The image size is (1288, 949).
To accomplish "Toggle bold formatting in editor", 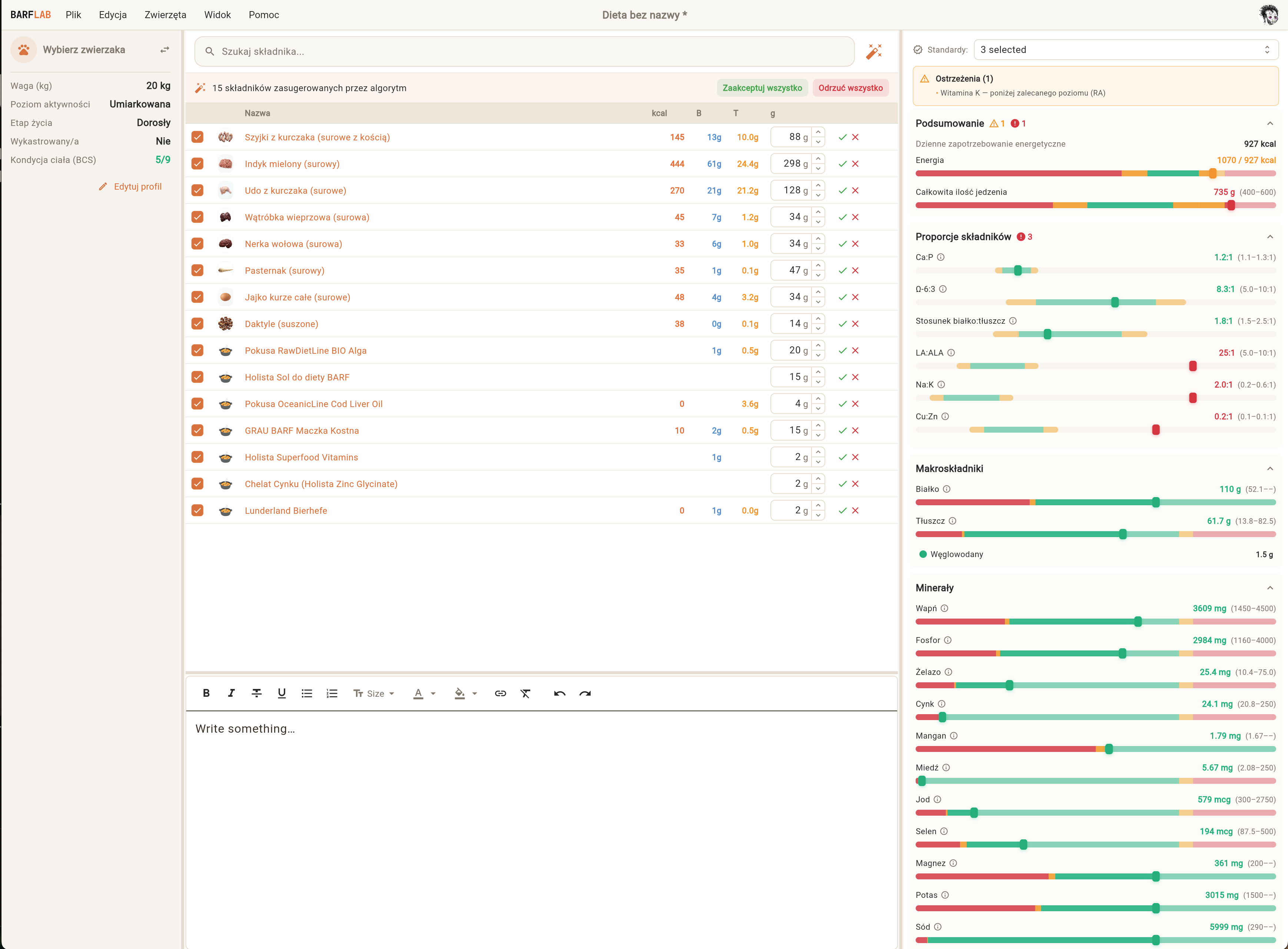I will click(206, 693).
